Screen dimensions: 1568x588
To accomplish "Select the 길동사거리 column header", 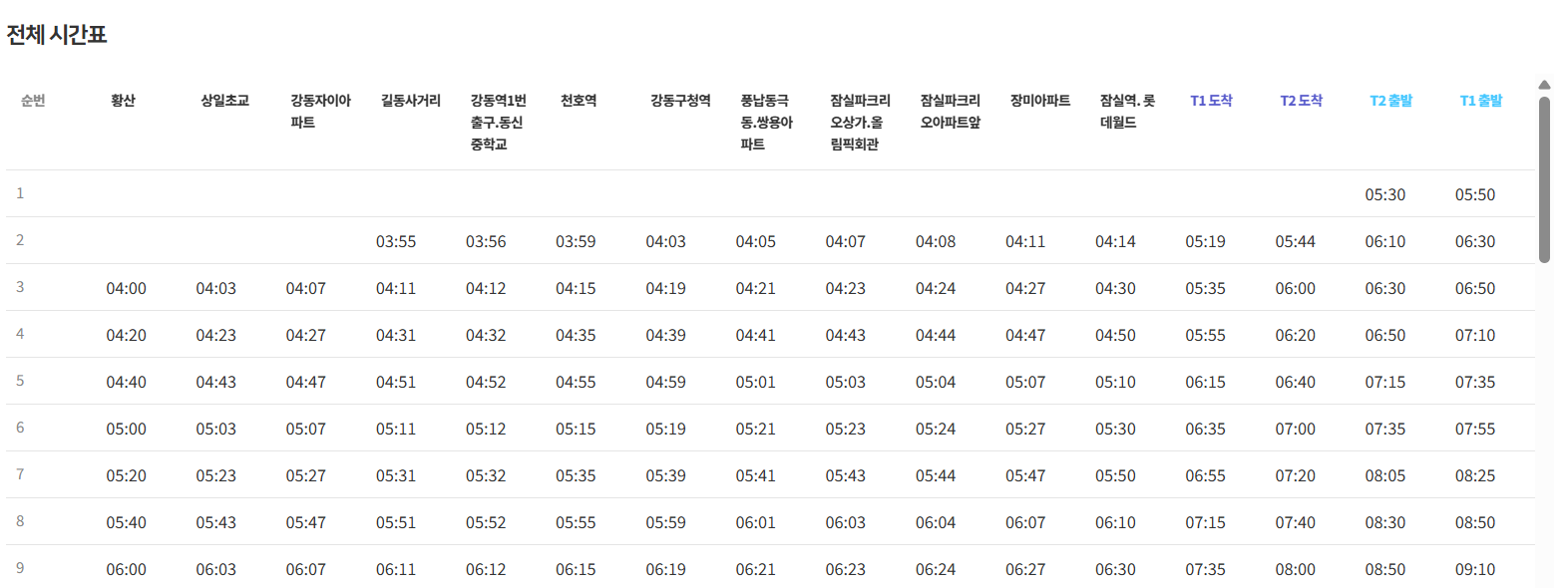I will click(410, 101).
